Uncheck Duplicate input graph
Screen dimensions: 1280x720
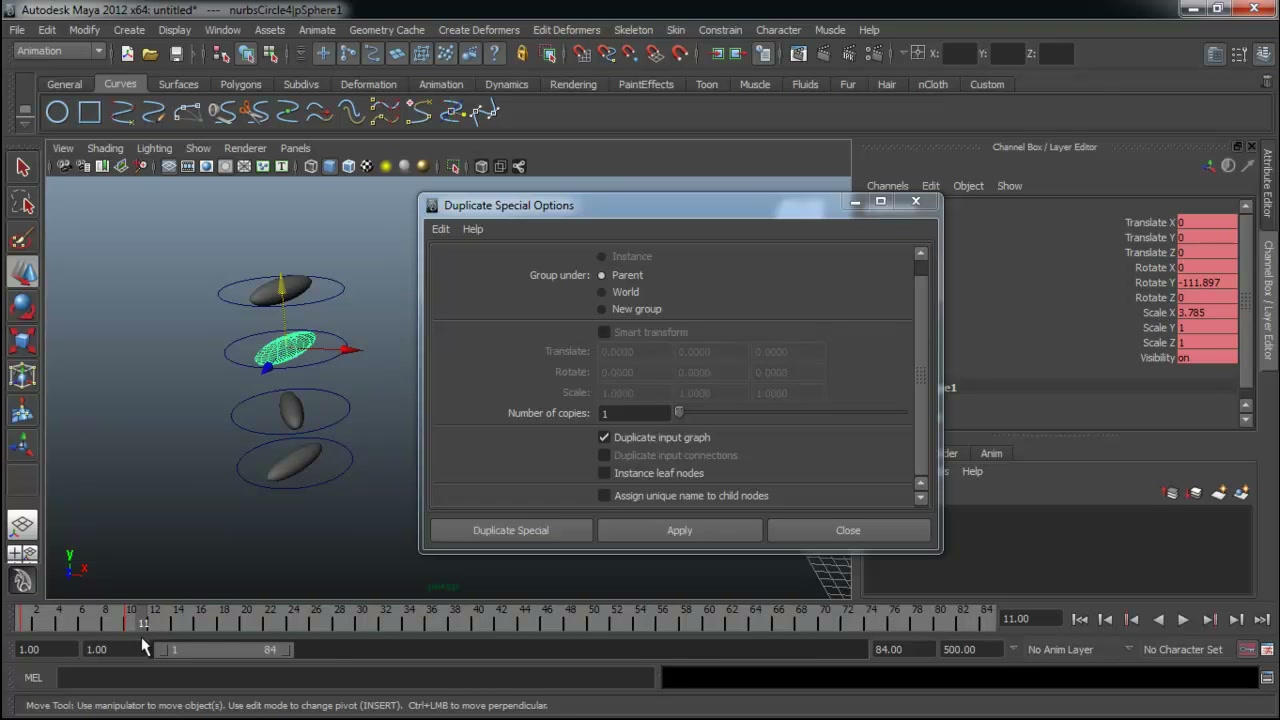coord(604,437)
